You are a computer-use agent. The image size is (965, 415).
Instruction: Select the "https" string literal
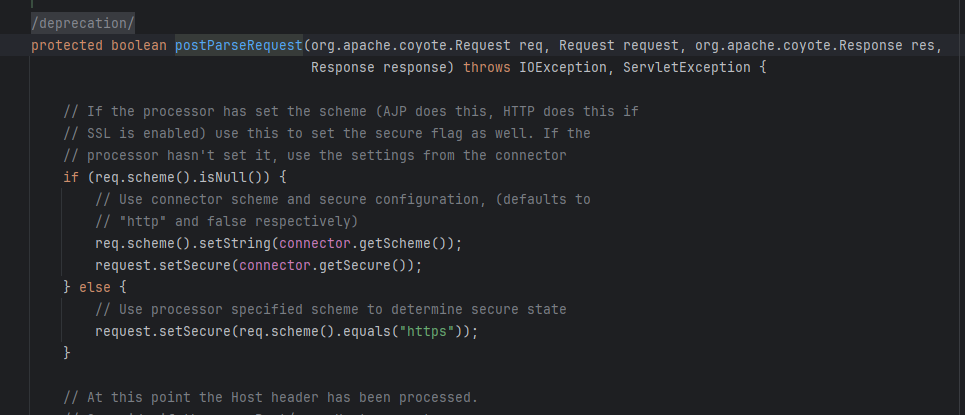[x=427, y=331]
